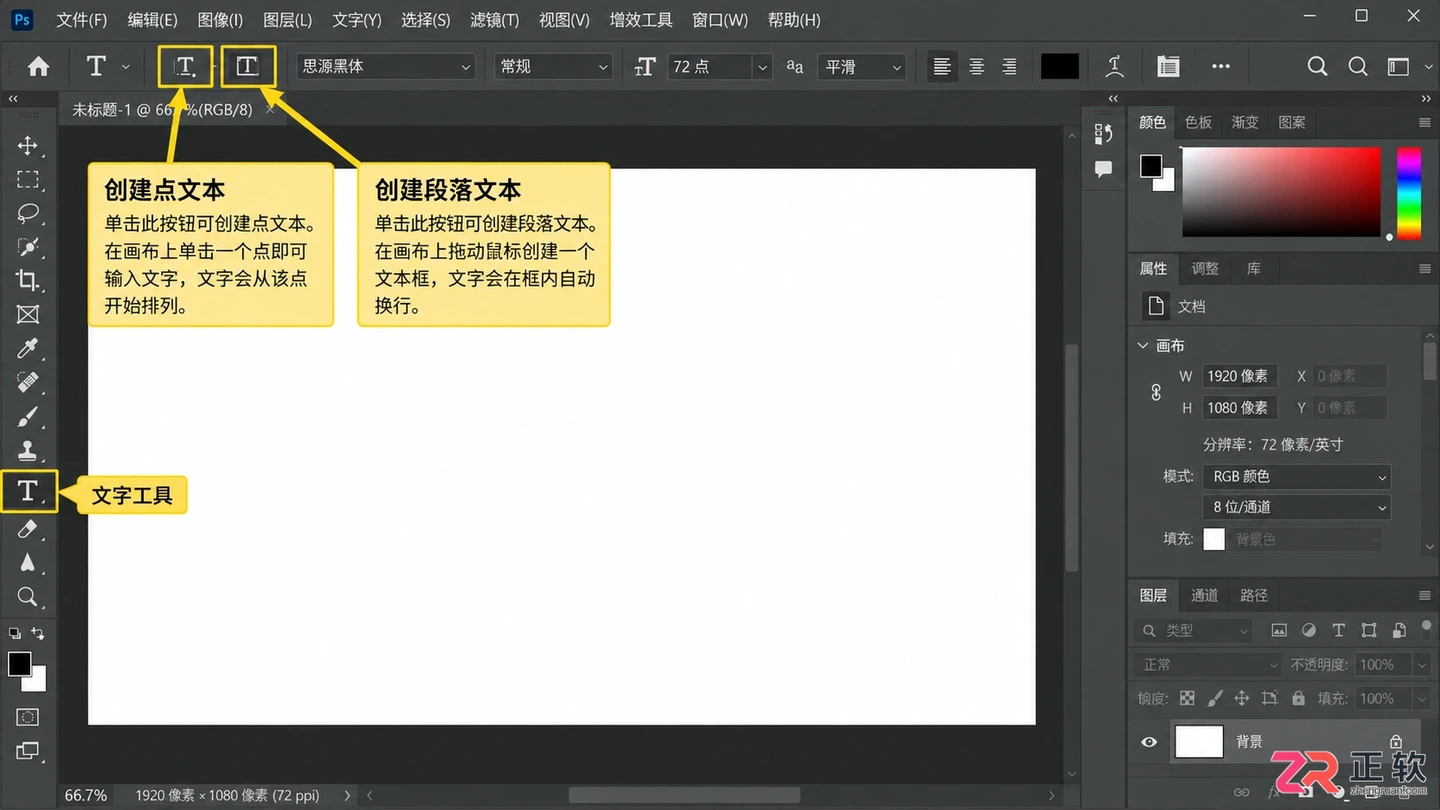The width and height of the screenshot is (1440, 810).
Task: Collapse the 画布 section in Properties
Action: click(x=1143, y=346)
